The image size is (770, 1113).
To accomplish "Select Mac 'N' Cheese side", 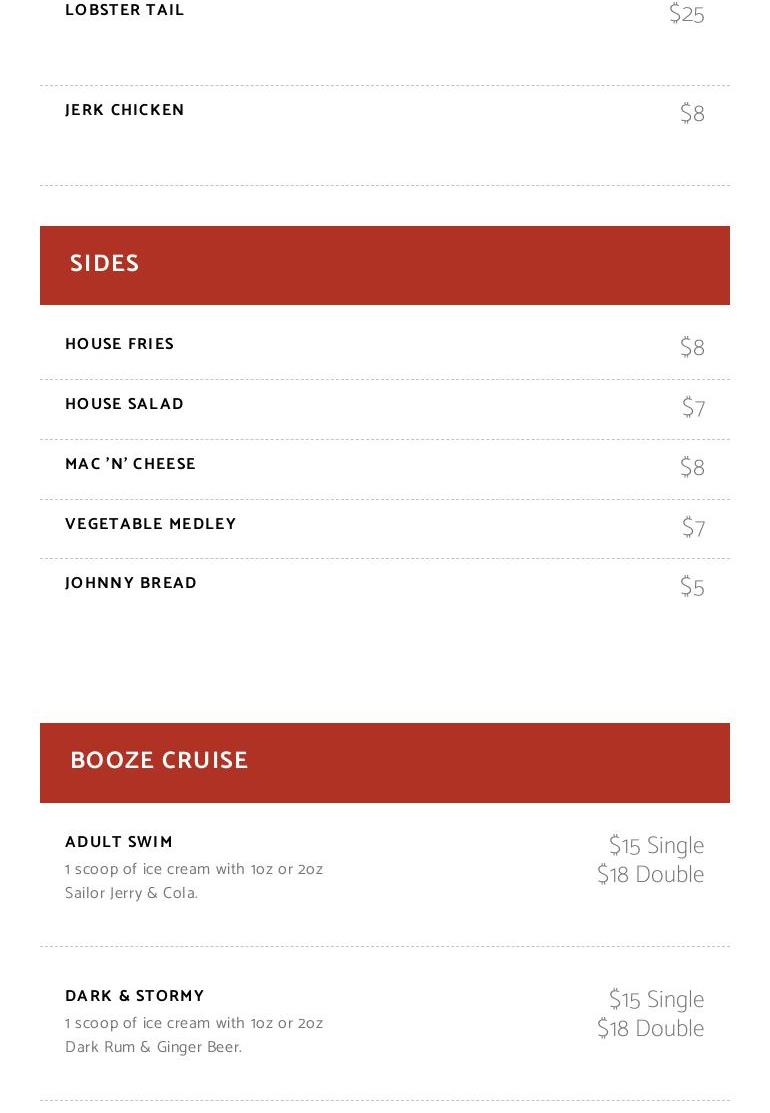I will (x=131, y=464).
